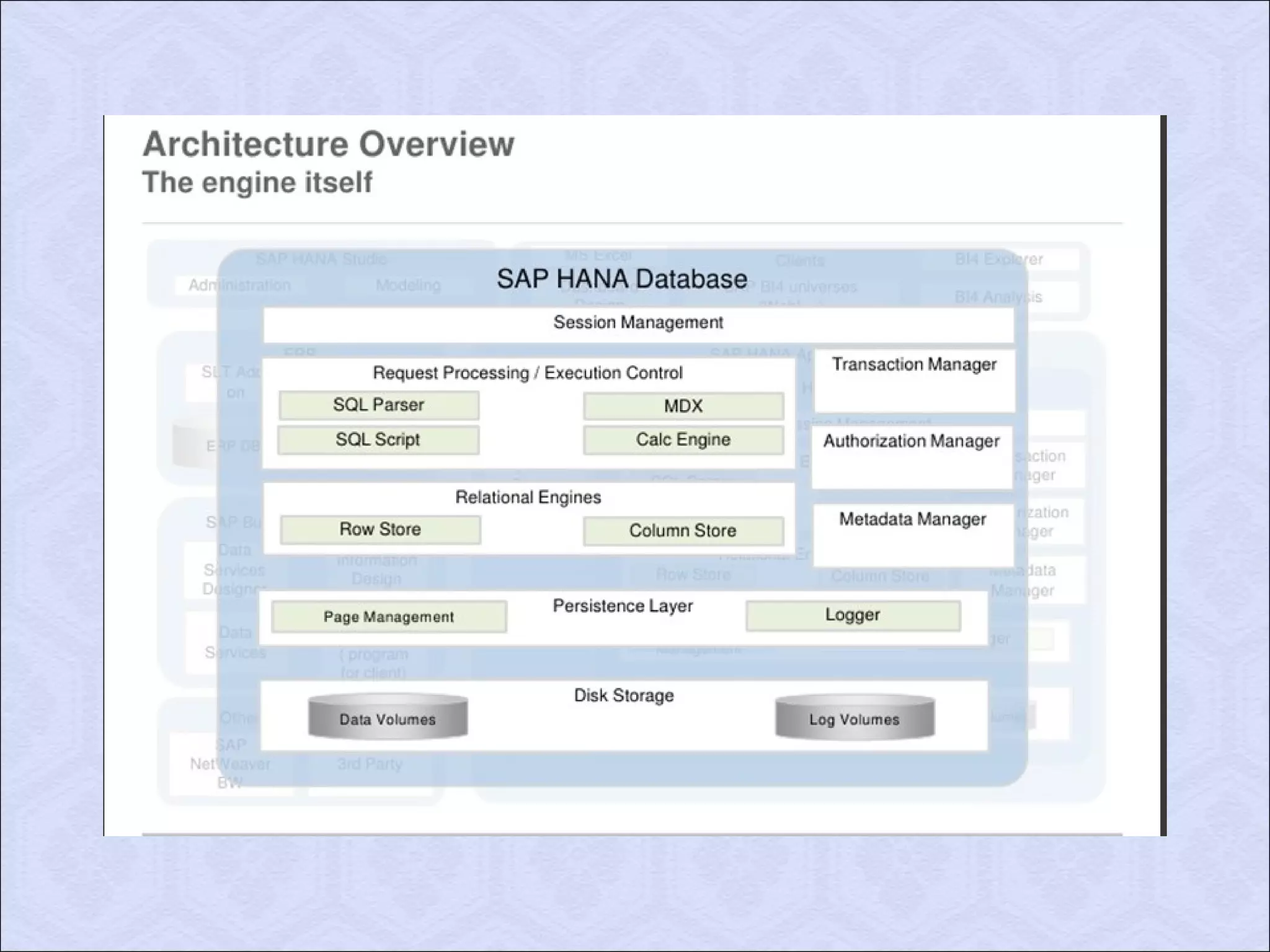The height and width of the screenshot is (952, 1270).
Task: Select the Row Store engine box
Action: (x=380, y=530)
